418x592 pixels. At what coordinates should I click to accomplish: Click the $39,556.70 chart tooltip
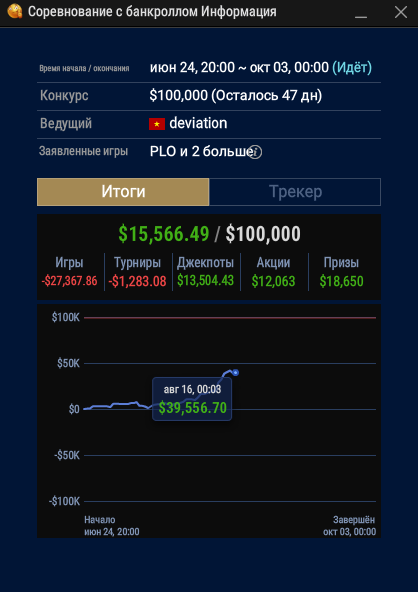click(x=192, y=399)
